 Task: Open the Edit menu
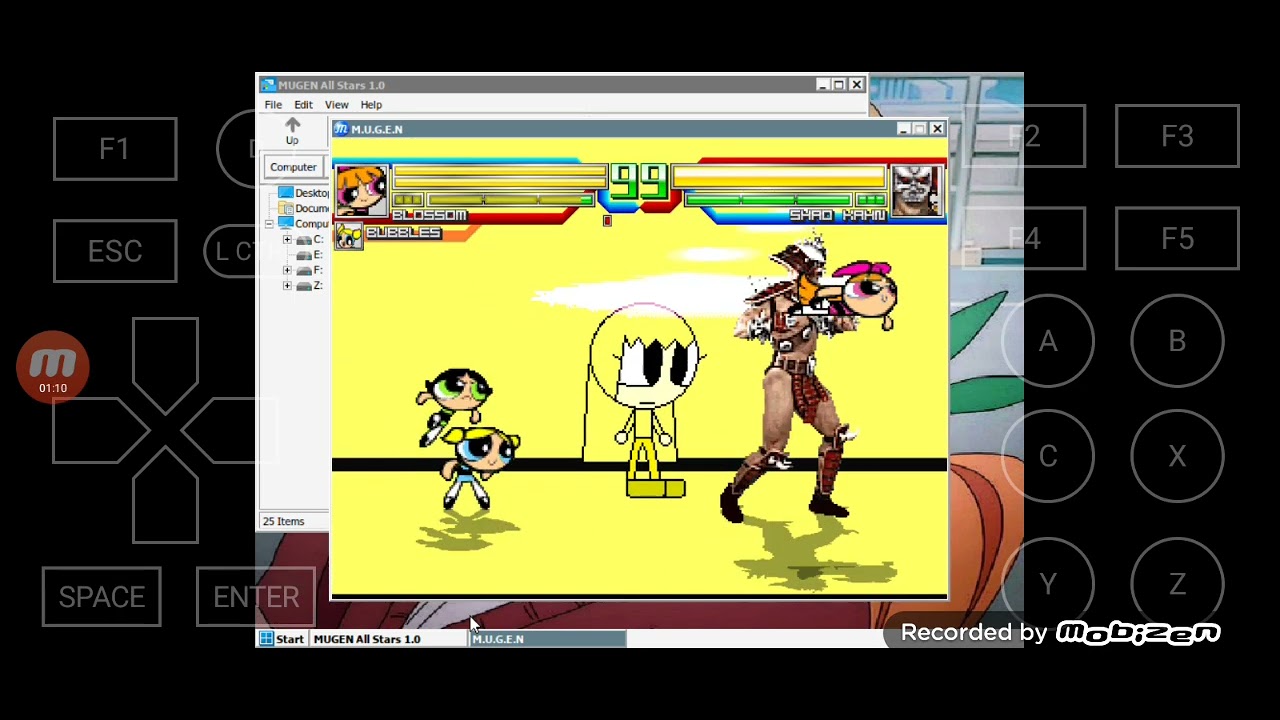tap(303, 105)
